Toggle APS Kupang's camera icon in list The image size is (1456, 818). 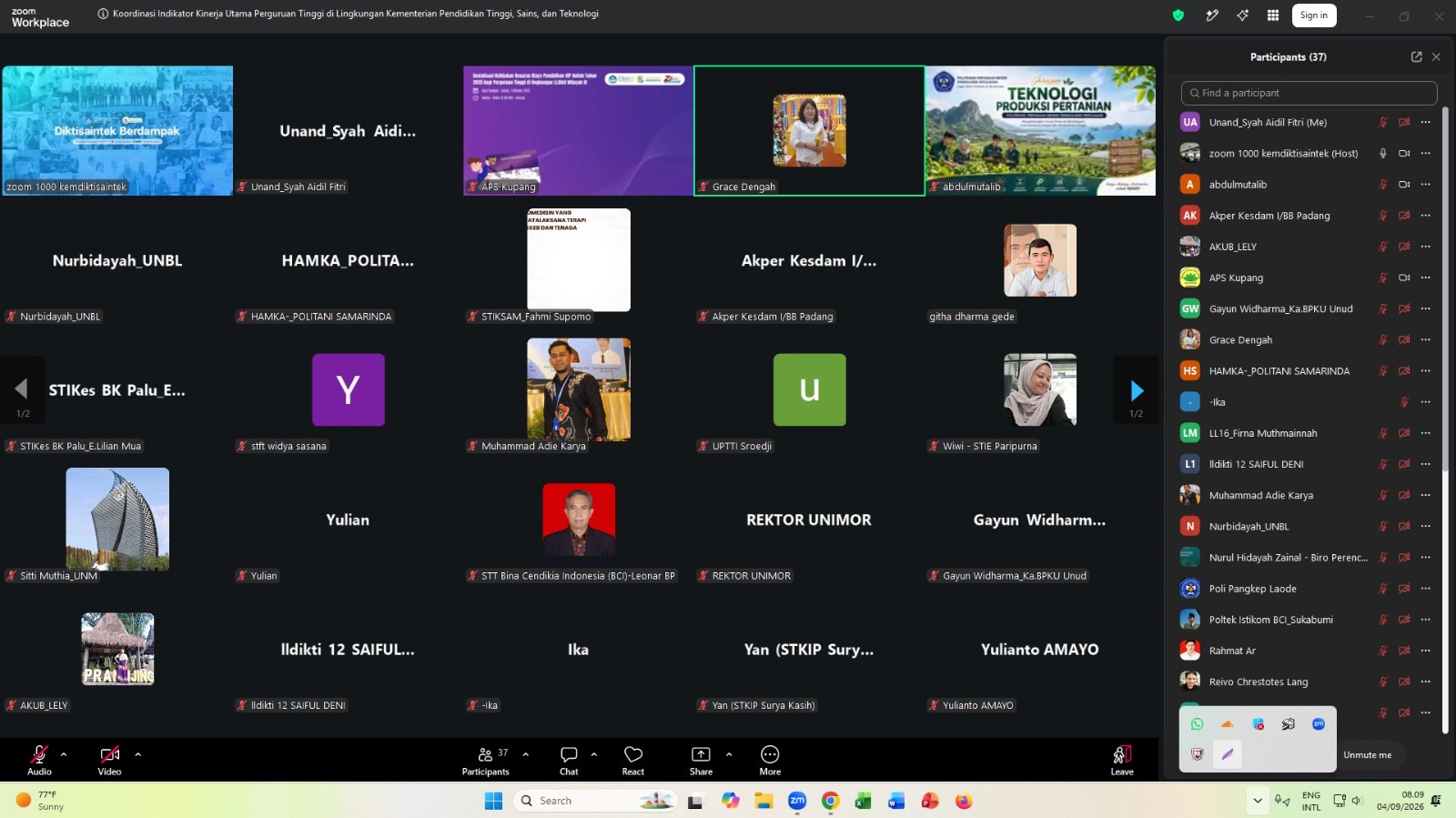coord(1404,278)
